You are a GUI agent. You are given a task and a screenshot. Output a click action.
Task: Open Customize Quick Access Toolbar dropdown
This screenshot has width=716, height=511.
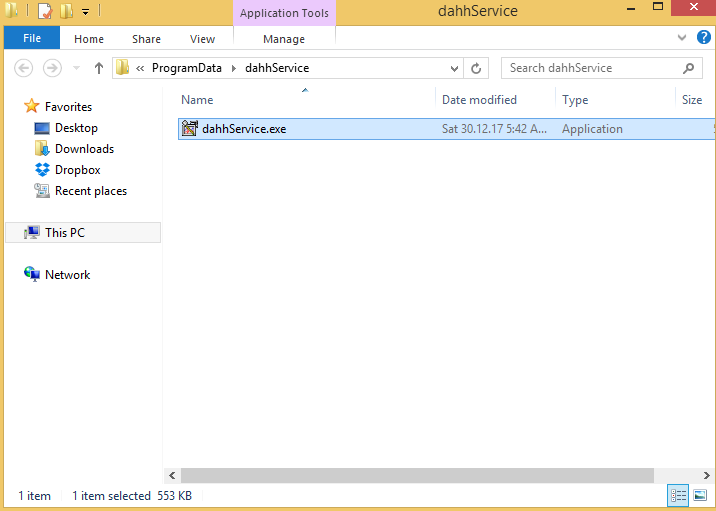point(85,12)
